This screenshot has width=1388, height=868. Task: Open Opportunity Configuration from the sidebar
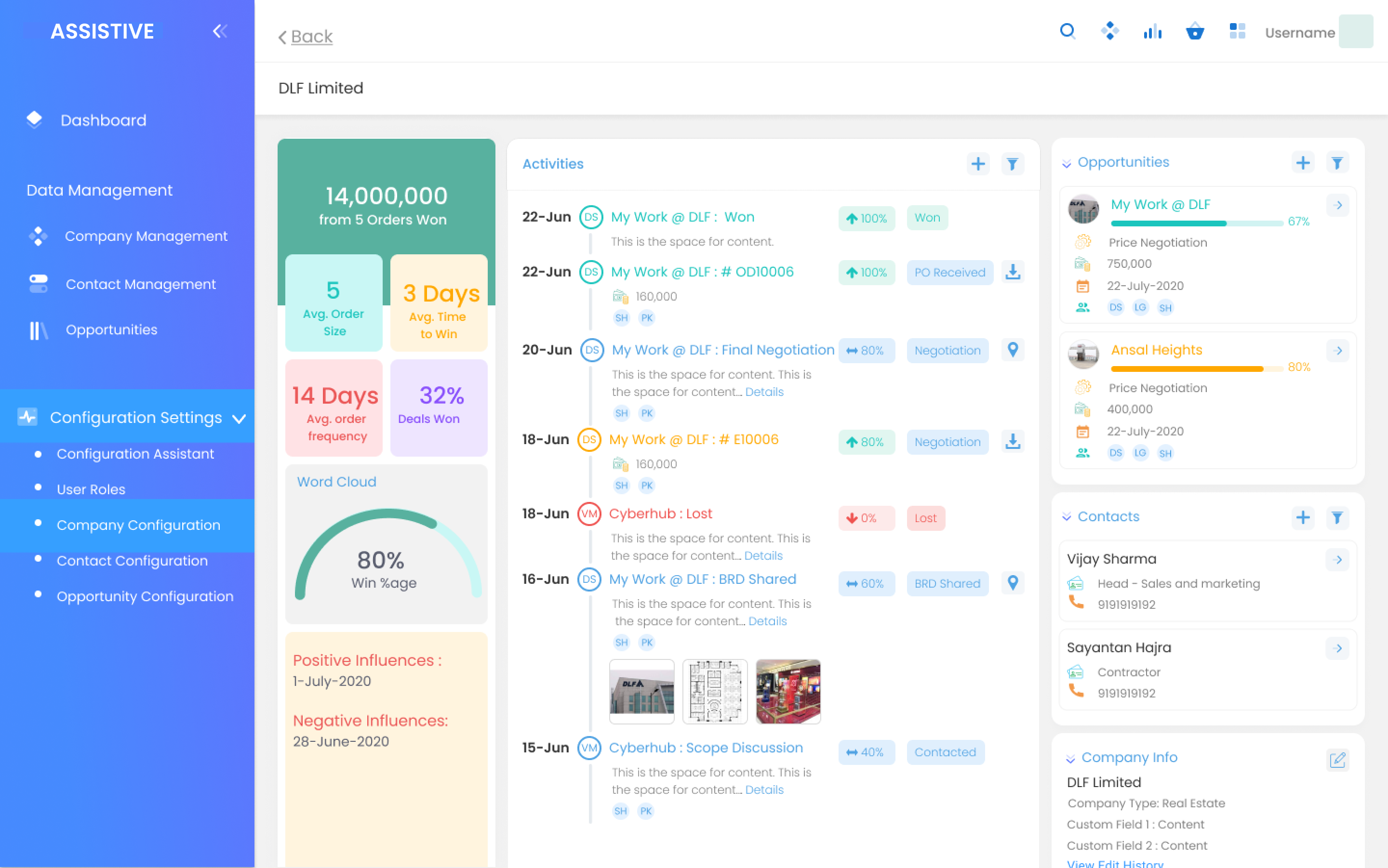tap(145, 596)
